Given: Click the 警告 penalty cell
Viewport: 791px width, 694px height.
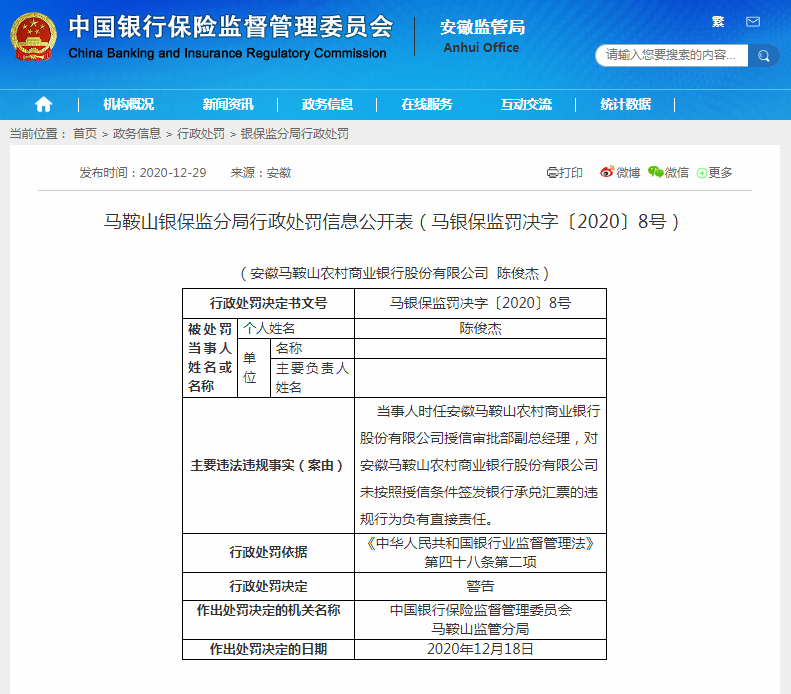Looking at the screenshot, I should (x=480, y=586).
